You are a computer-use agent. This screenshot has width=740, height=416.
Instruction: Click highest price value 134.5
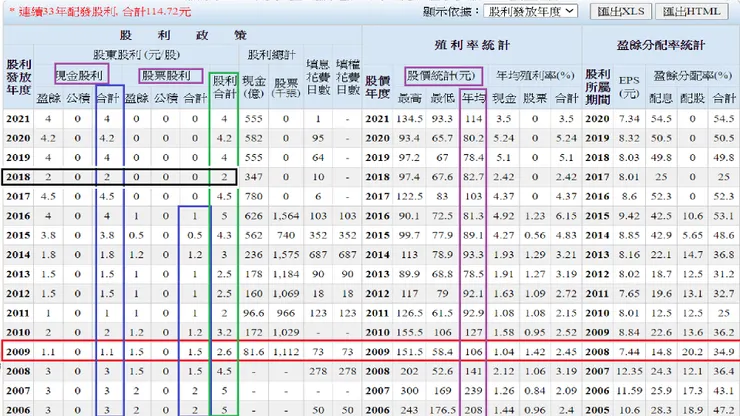[x=409, y=119]
